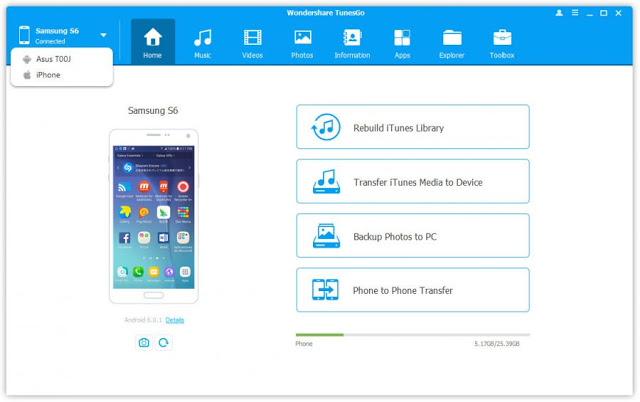Open the Explorer tab
Screen dimensions: 640x402
click(x=452, y=42)
